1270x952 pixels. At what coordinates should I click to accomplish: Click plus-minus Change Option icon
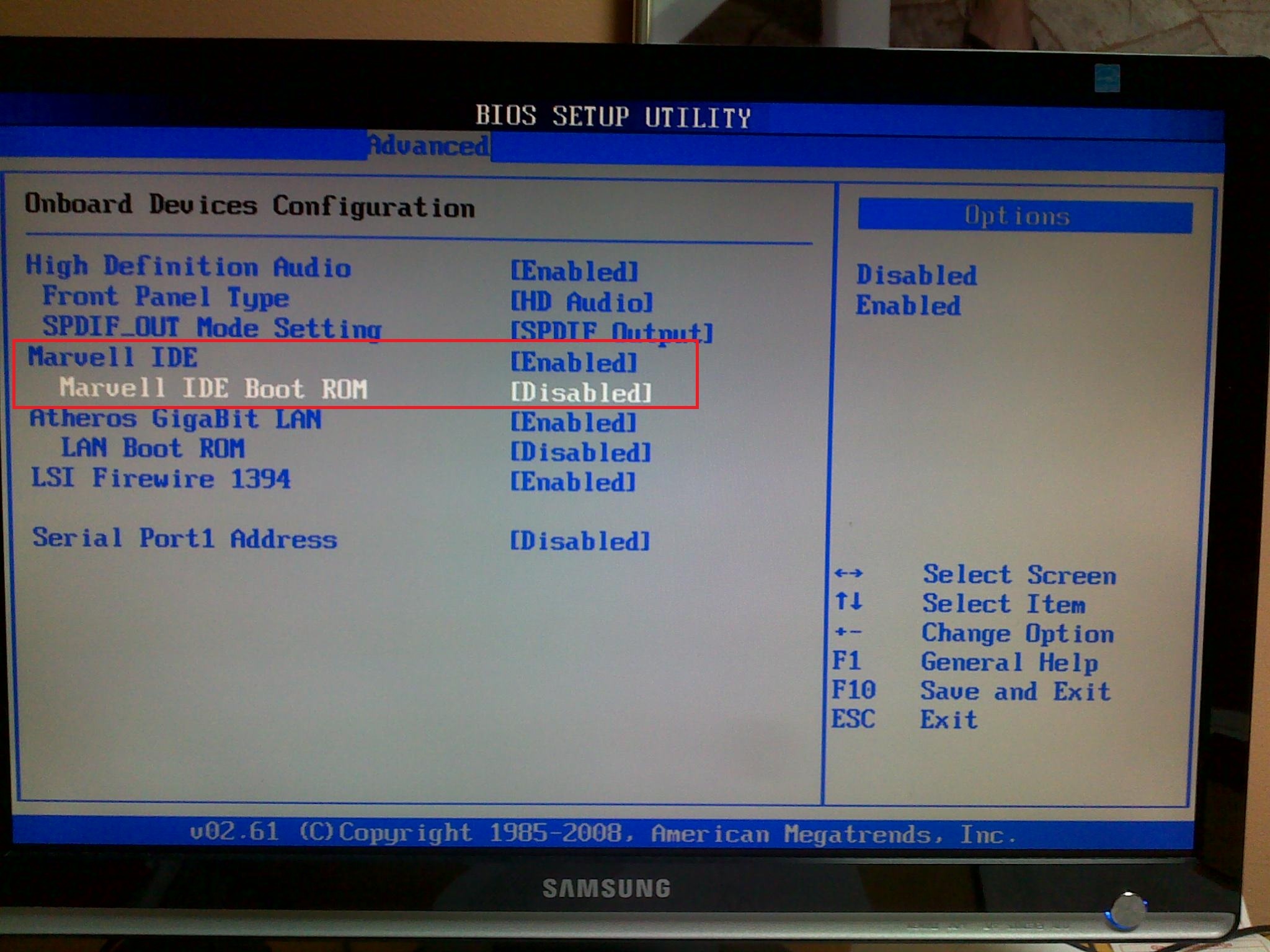848,632
